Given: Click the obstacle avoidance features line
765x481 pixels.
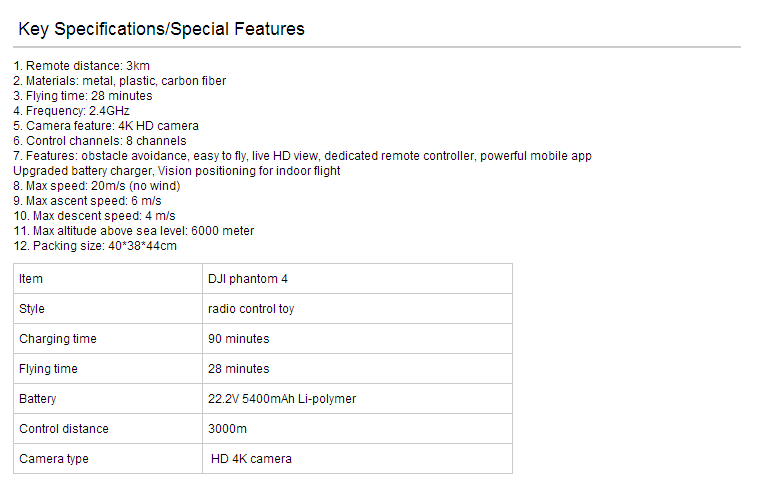Looking at the screenshot, I should click(x=302, y=156).
